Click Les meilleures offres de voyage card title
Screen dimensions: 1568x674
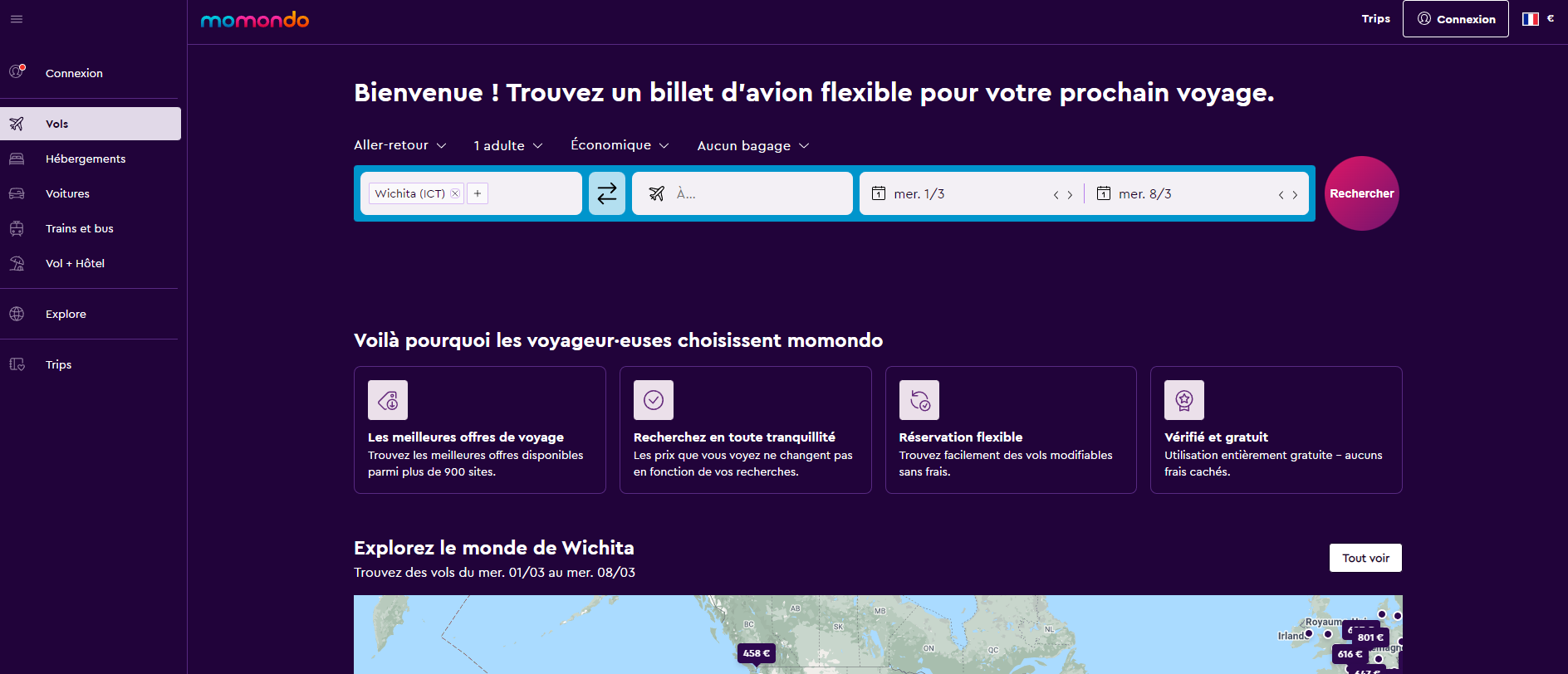[x=466, y=437]
